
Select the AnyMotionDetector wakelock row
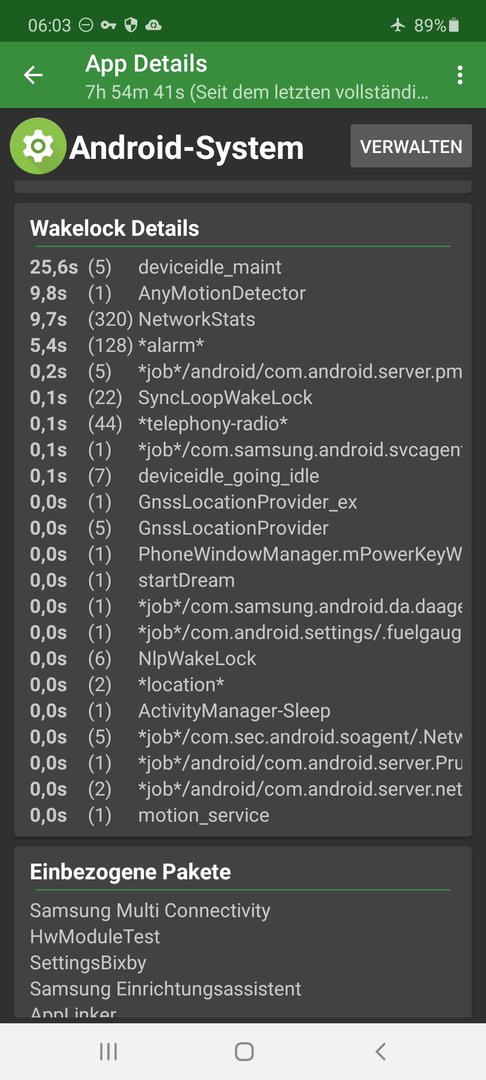244,293
